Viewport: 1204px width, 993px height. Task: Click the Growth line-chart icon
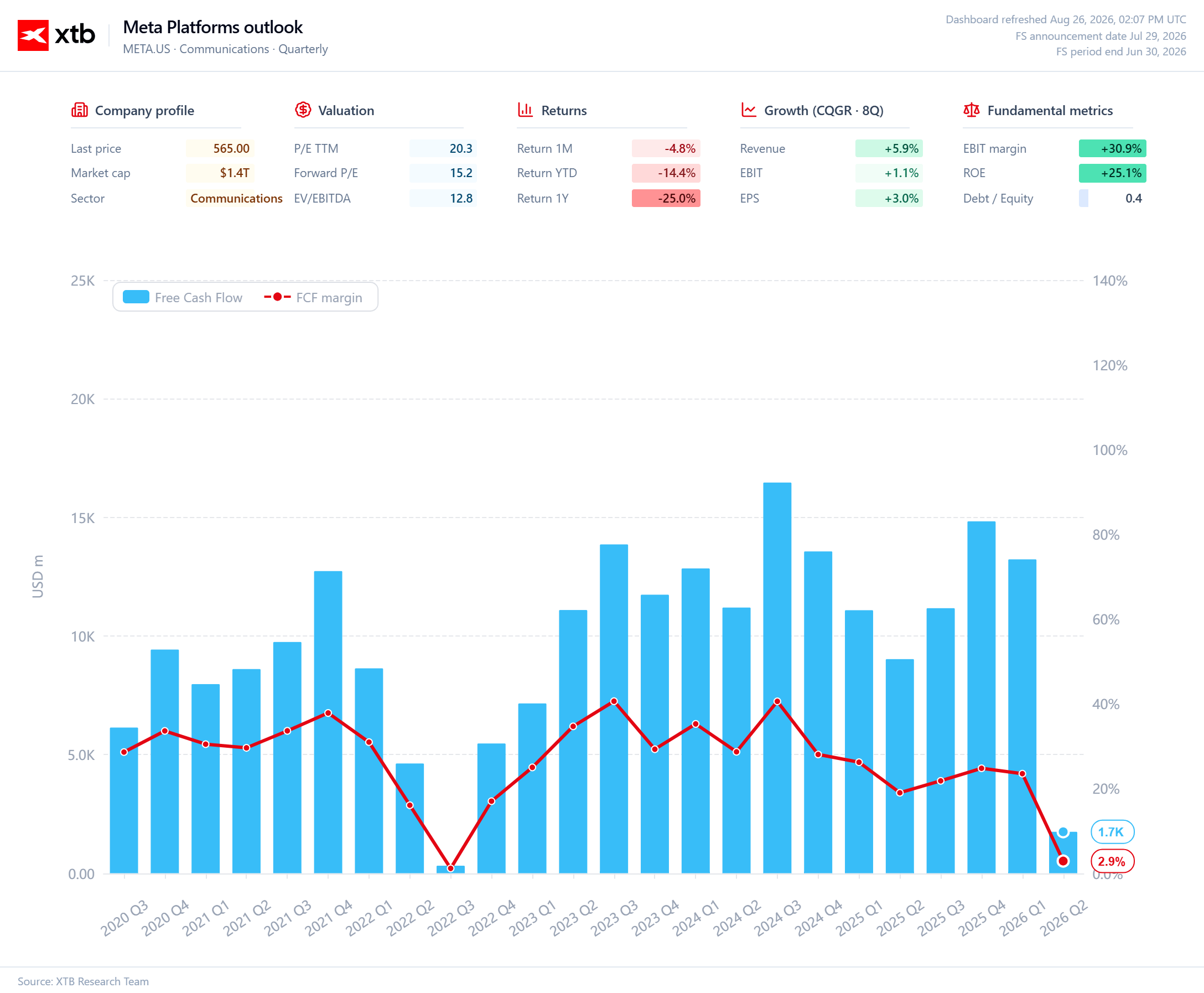(x=749, y=110)
